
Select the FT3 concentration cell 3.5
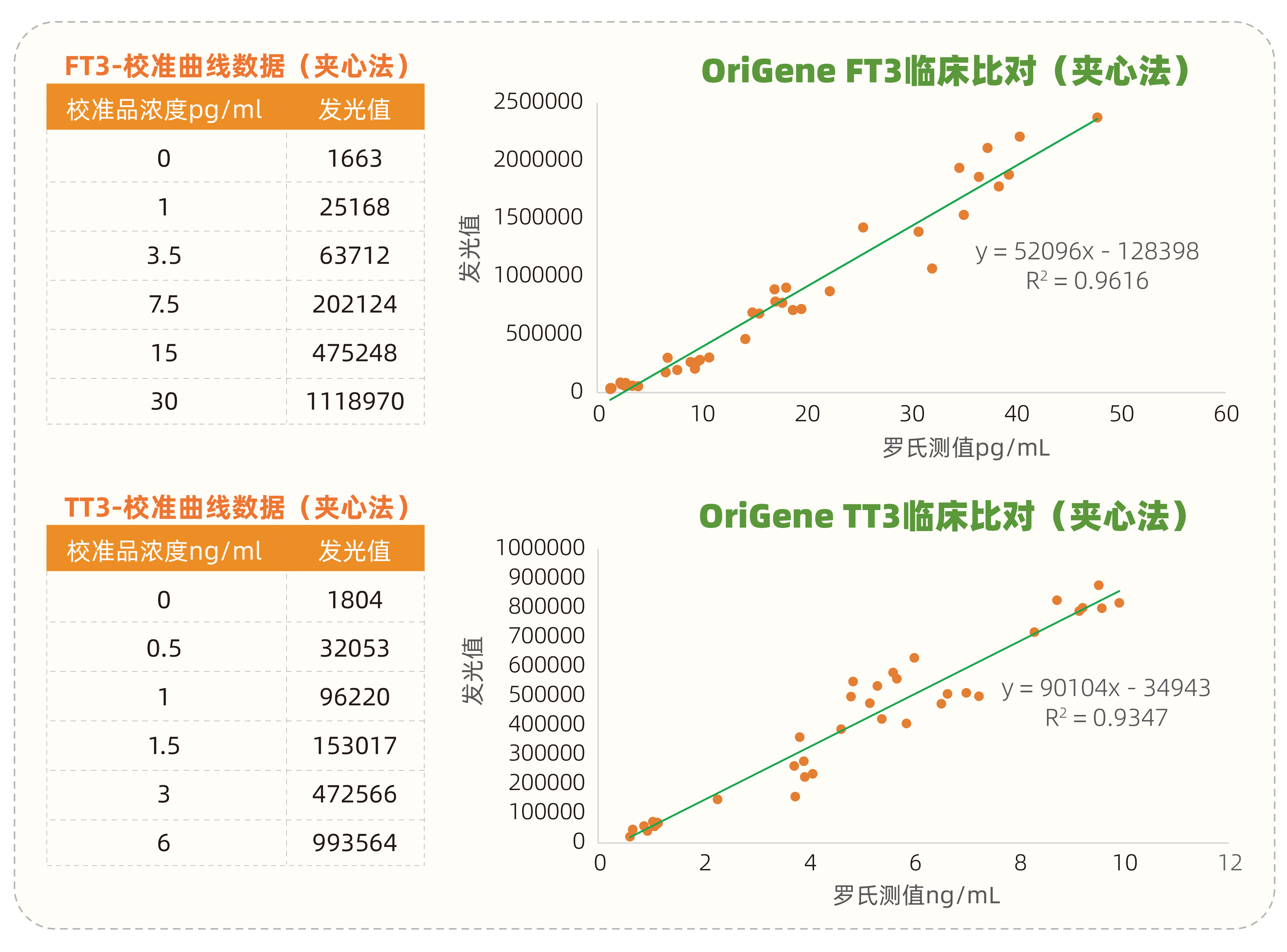tap(164, 255)
